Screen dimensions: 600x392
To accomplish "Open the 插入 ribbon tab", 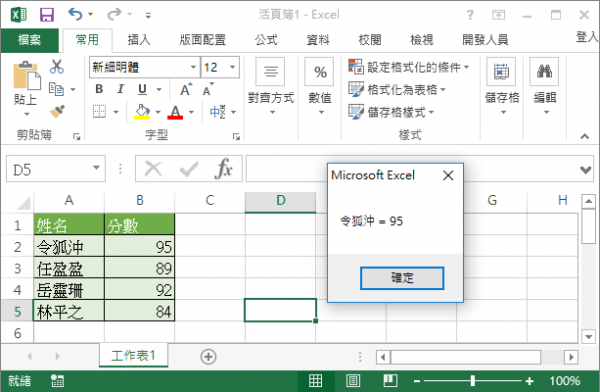I will [x=139, y=39].
